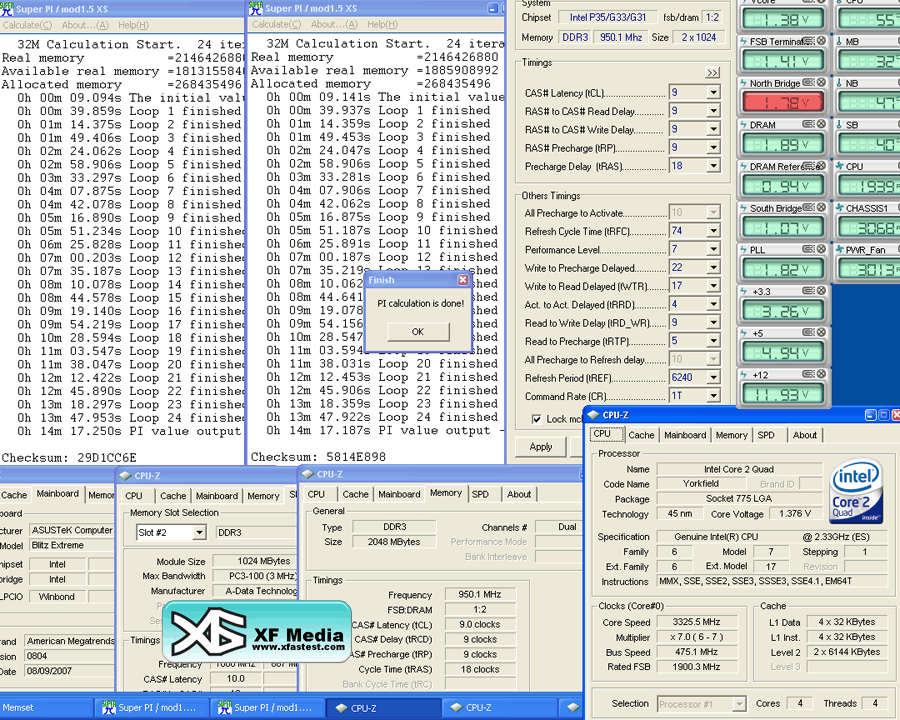Switch to SPD tab in front CPU-Z window

(x=766, y=435)
